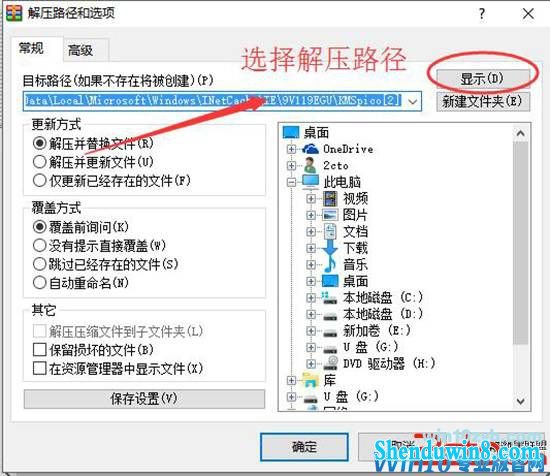The height and width of the screenshot is (476, 550).
Task: Enable 保留损坏的文件(B) checkbox
Action: tap(39, 350)
